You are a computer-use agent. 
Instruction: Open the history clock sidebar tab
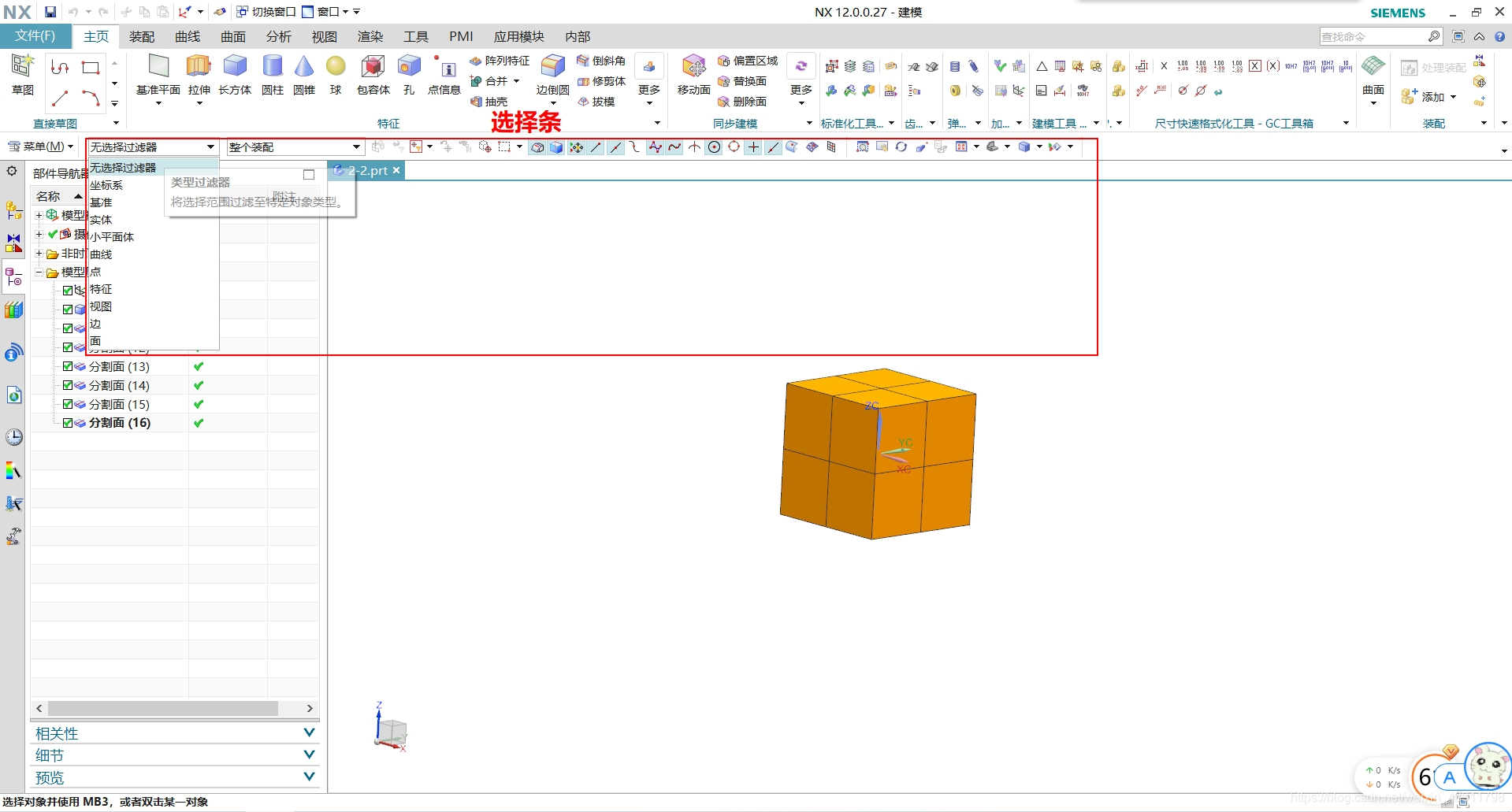(x=13, y=437)
